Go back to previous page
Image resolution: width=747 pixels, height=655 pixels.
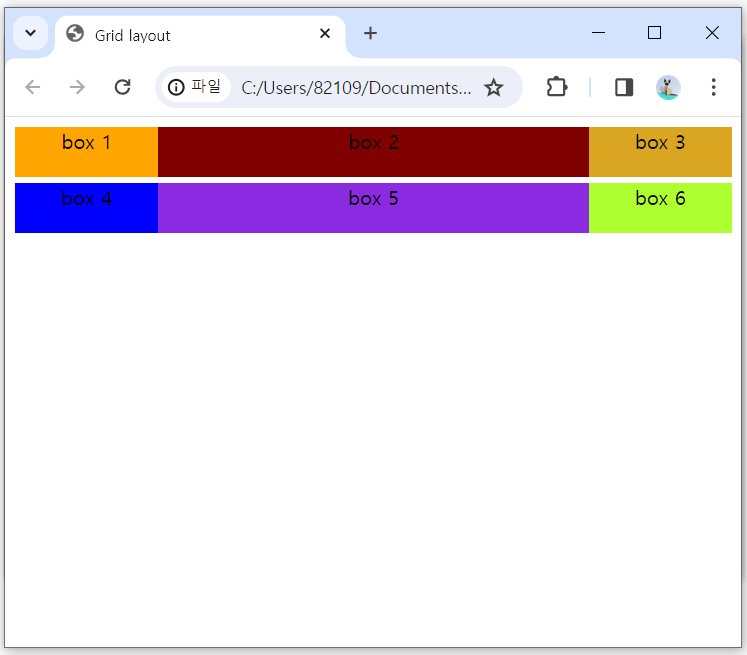point(33,87)
